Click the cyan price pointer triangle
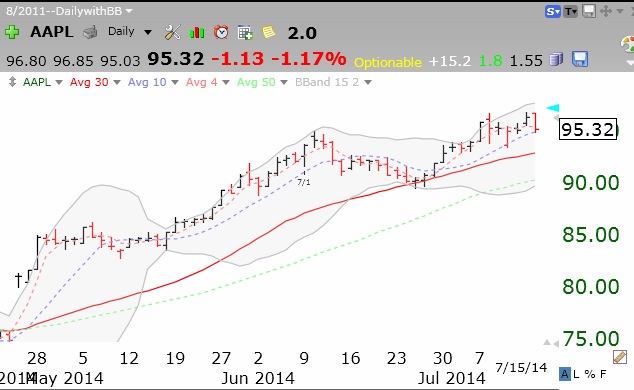This screenshot has height=390, width=634. pos(553,108)
